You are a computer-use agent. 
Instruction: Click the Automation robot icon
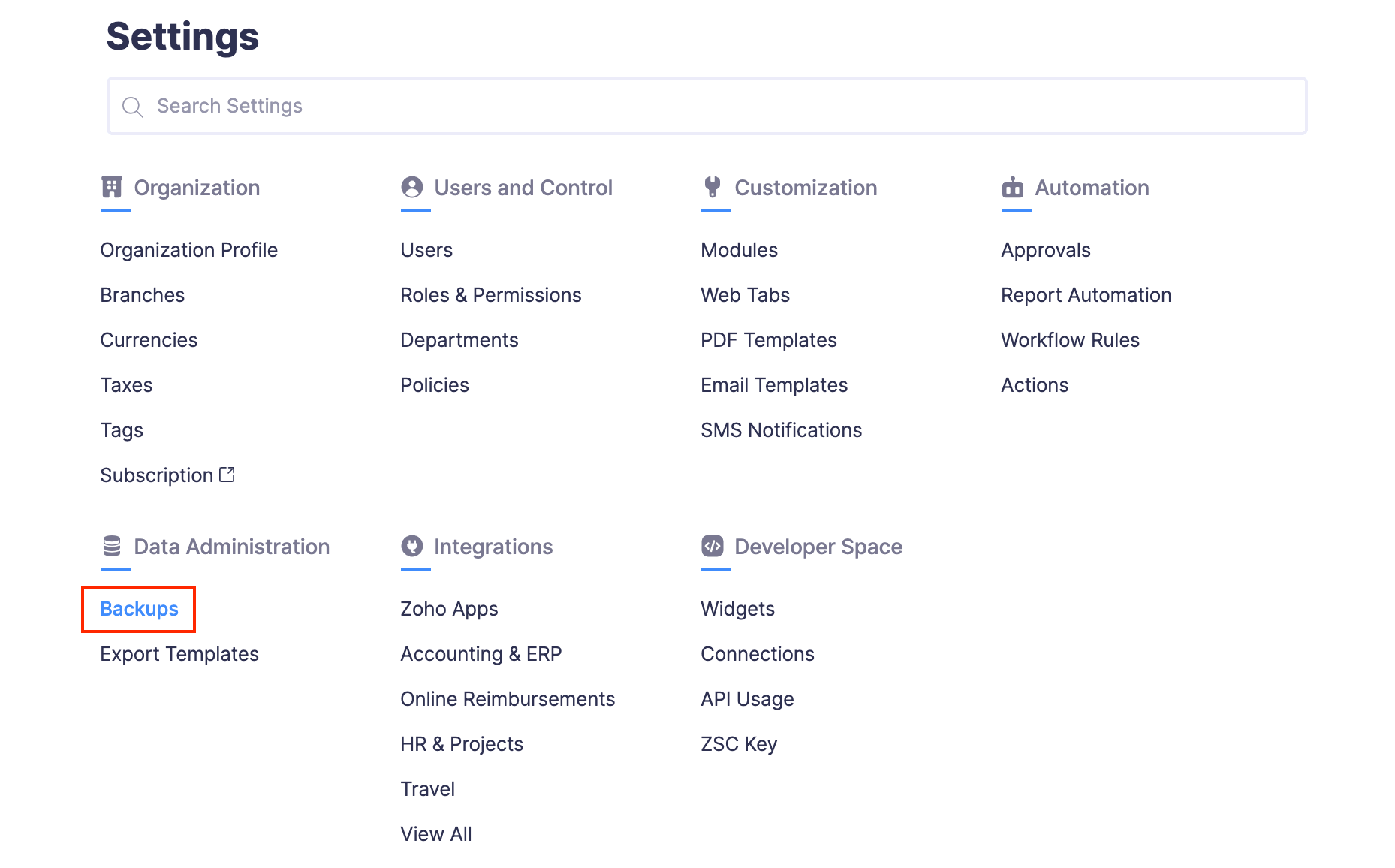(x=1014, y=187)
